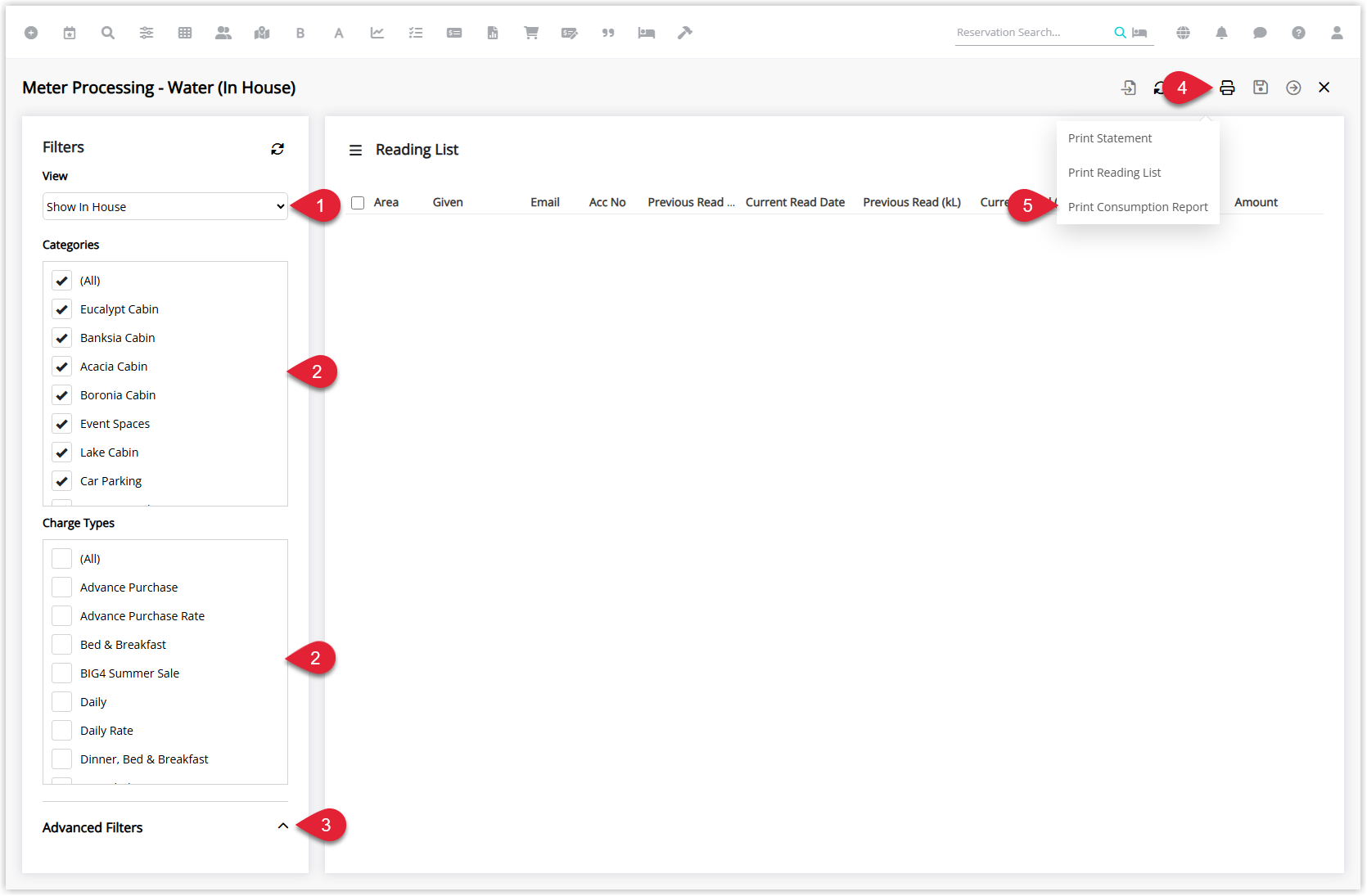Click the add (plus circle) toolbar icon

click(x=31, y=33)
